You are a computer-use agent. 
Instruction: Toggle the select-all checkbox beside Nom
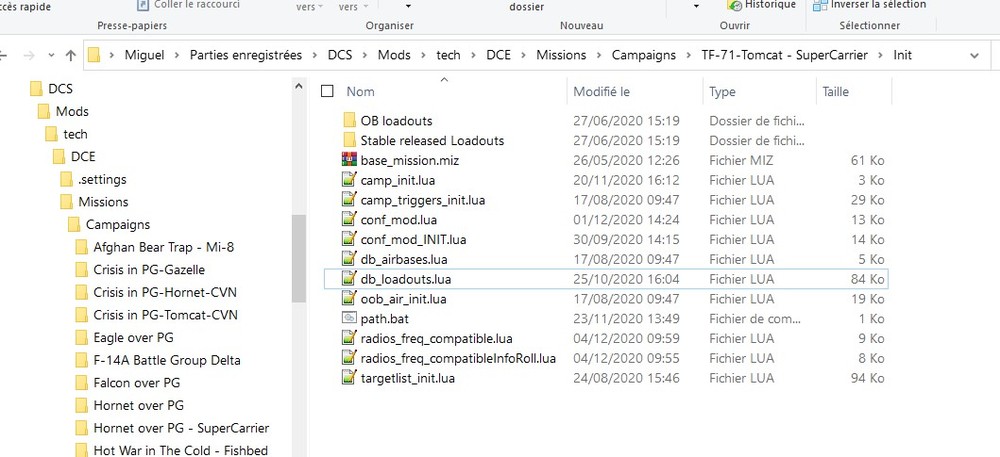[327, 92]
